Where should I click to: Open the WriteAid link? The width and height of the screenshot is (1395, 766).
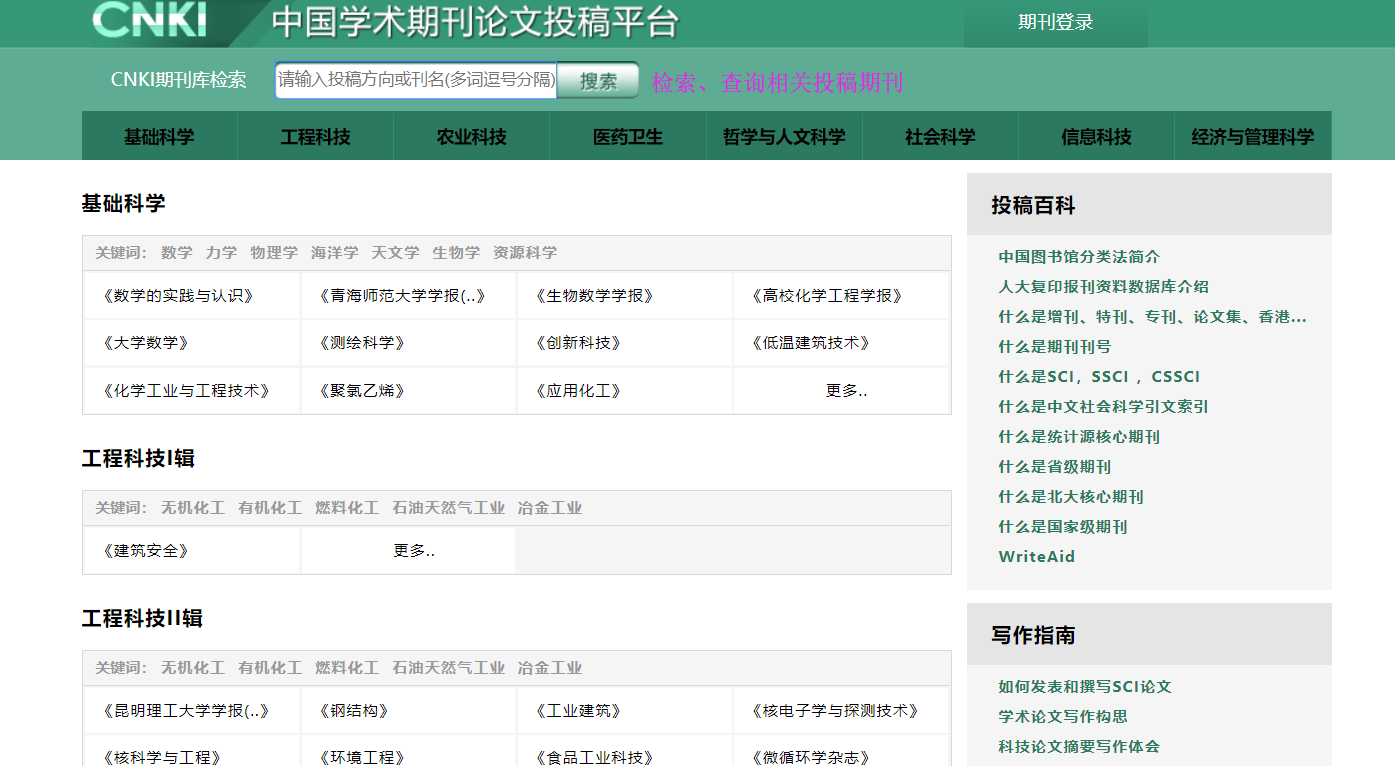[x=1036, y=557]
